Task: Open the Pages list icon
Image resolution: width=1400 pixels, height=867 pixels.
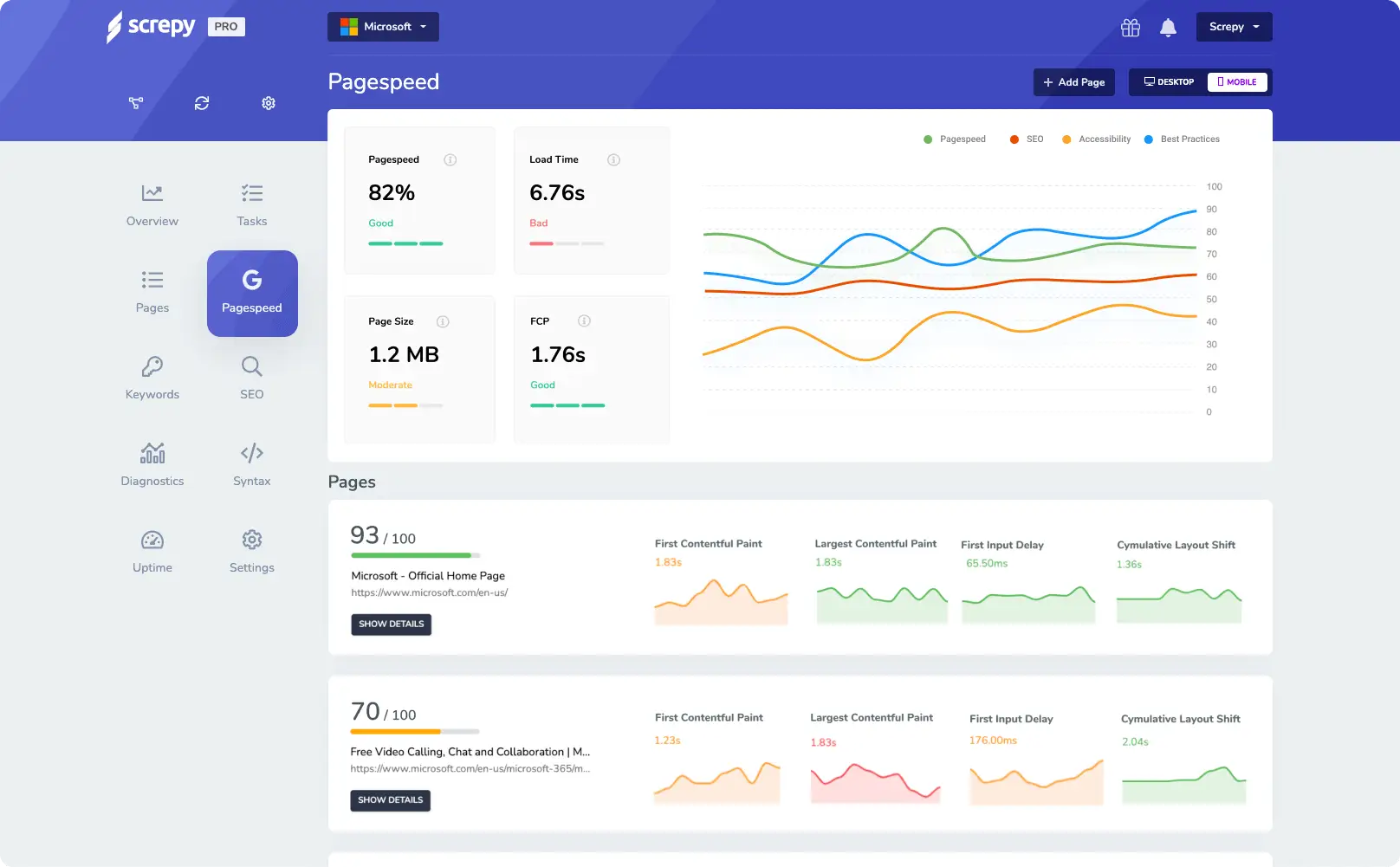Action: (x=152, y=280)
